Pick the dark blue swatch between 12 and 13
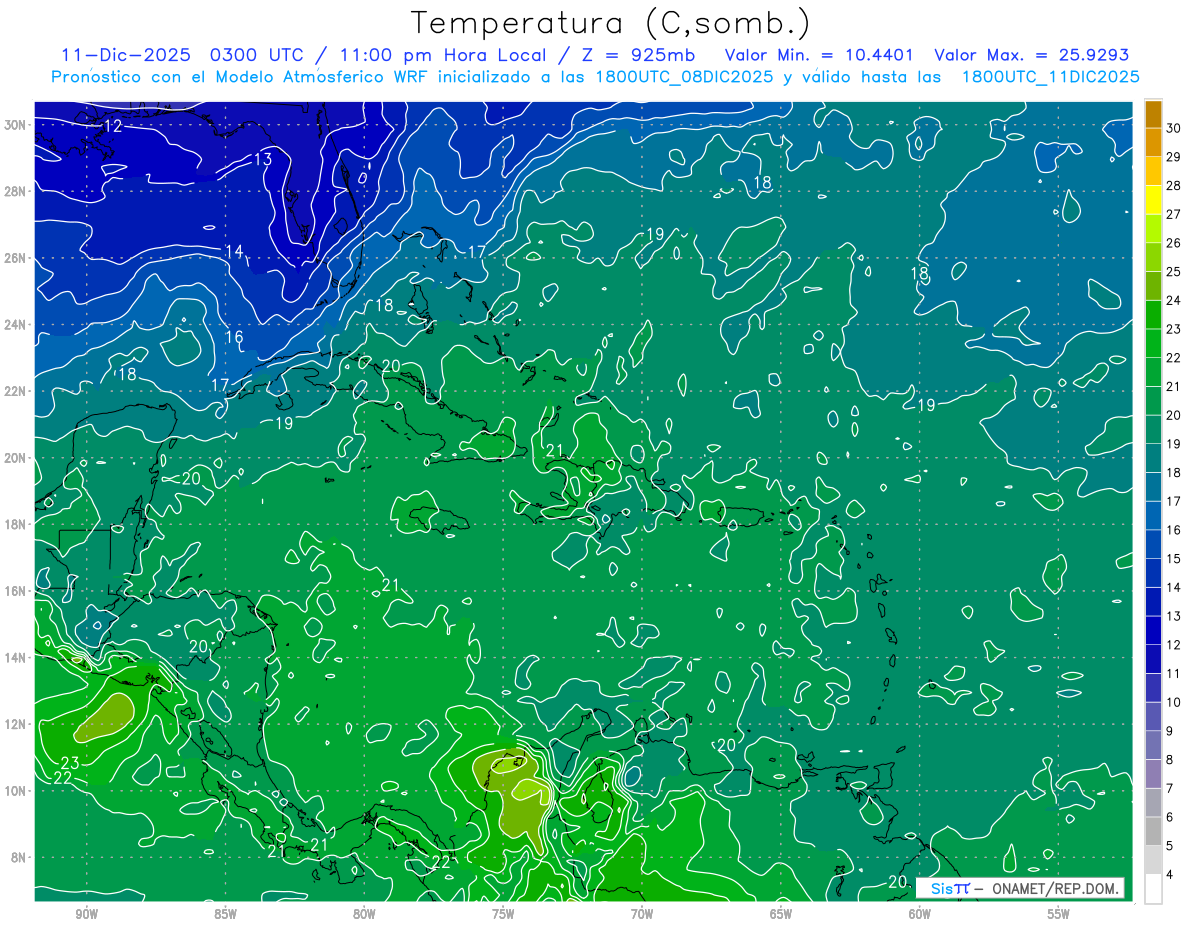The height and width of the screenshot is (927, 1200). click(x=1153, y=630)
